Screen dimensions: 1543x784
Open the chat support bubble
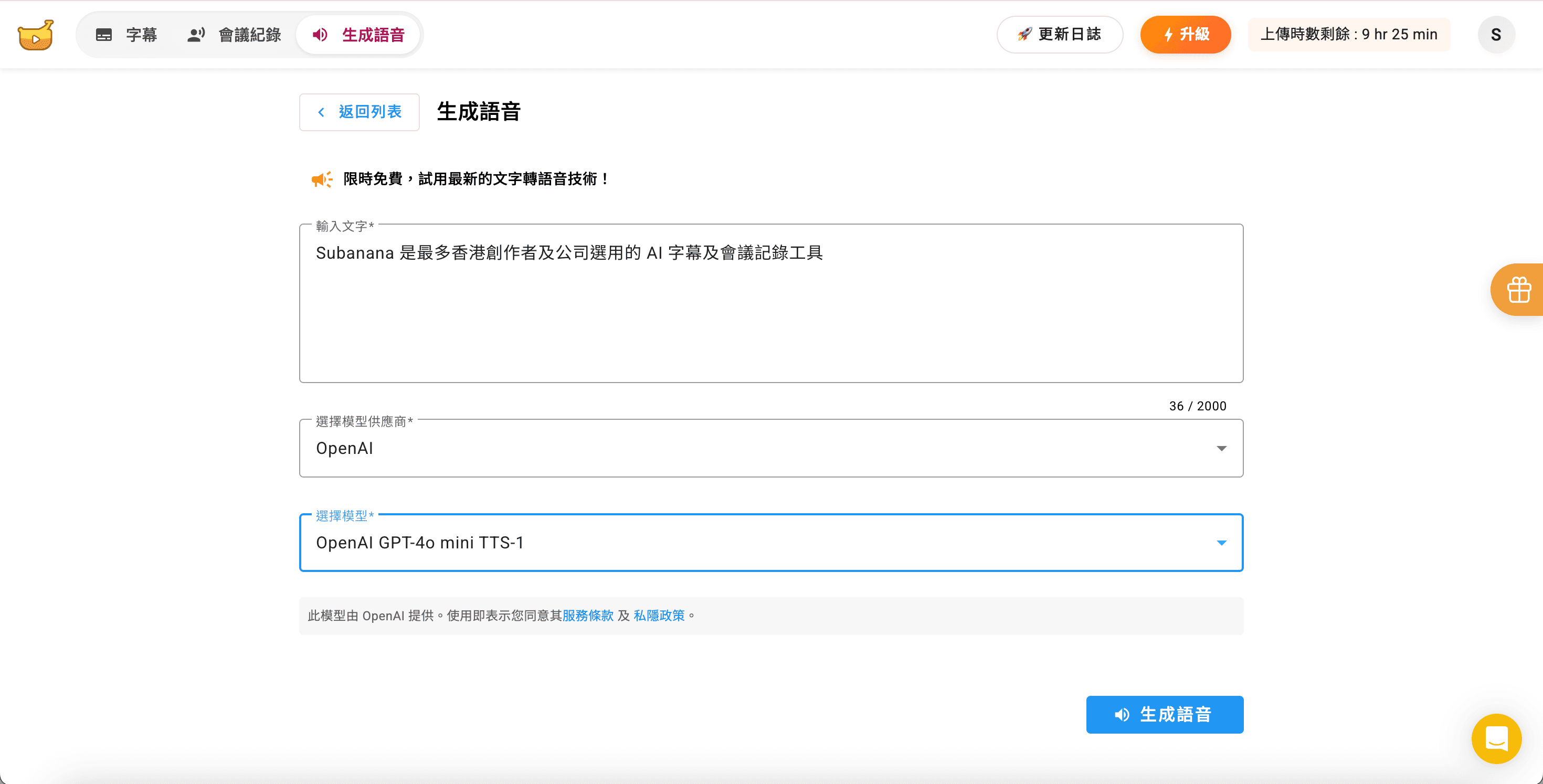(1496, 738)
